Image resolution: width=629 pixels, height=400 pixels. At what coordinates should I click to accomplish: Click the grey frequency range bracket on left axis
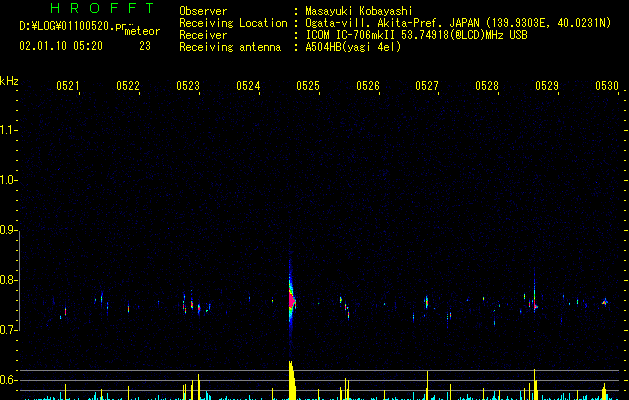click(x=19, y=280)
